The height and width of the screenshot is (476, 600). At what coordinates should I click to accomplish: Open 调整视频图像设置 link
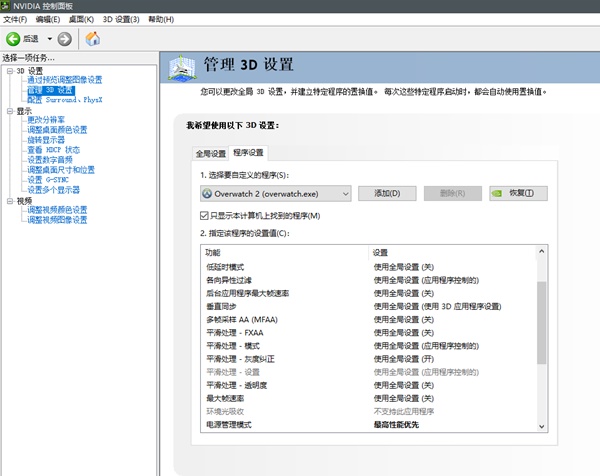(57, 220)
